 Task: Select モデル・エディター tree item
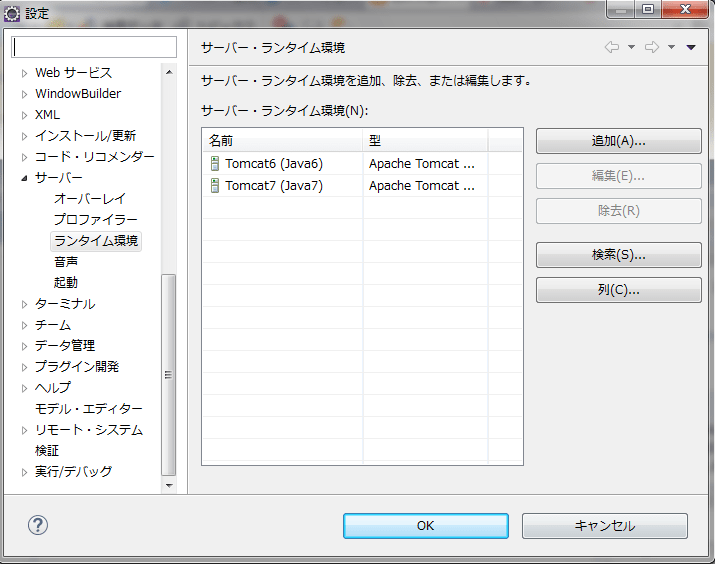point(88,409)
